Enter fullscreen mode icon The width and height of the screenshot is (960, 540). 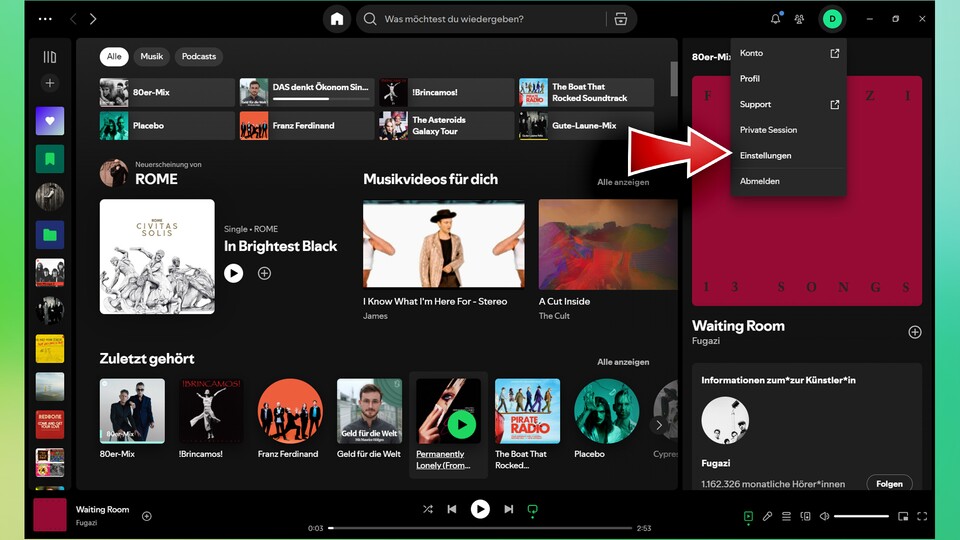tap(922, 516)
